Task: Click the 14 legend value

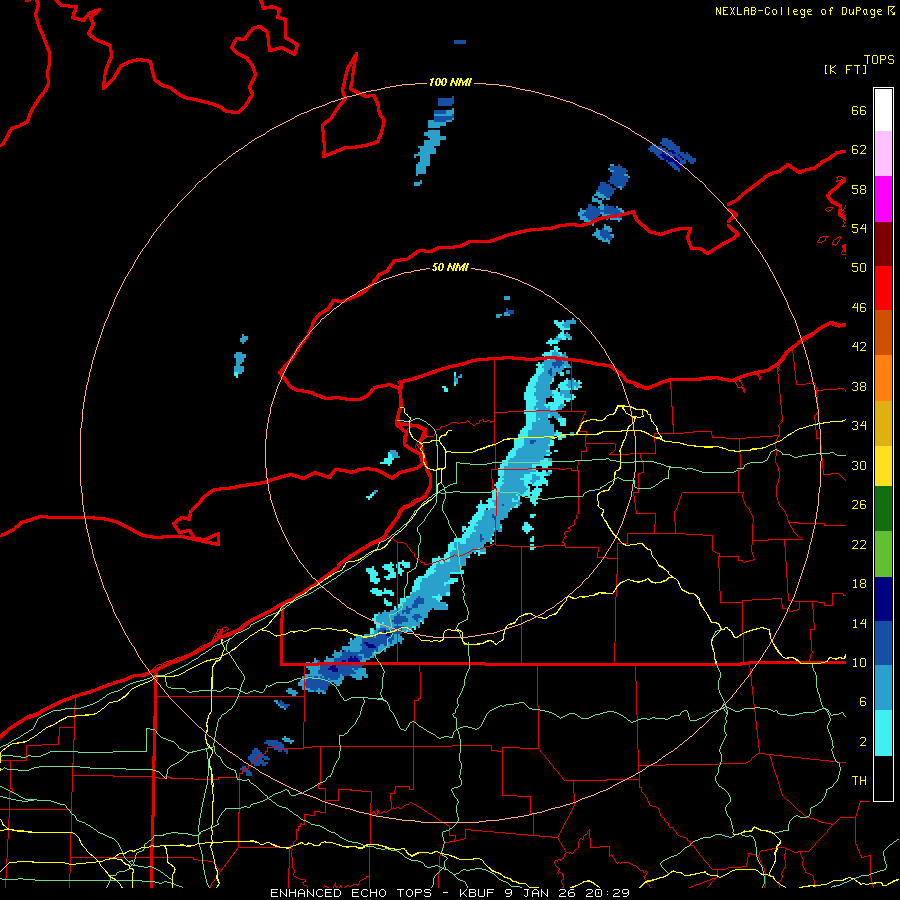Action: coord(859,623)
